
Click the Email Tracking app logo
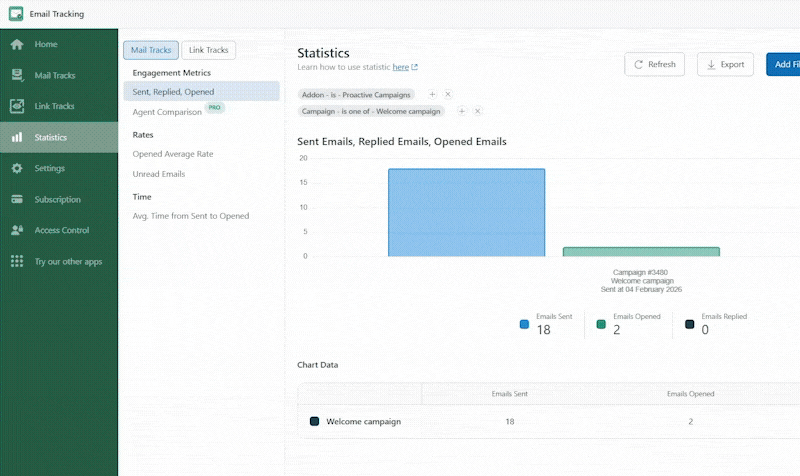(16, 14)
